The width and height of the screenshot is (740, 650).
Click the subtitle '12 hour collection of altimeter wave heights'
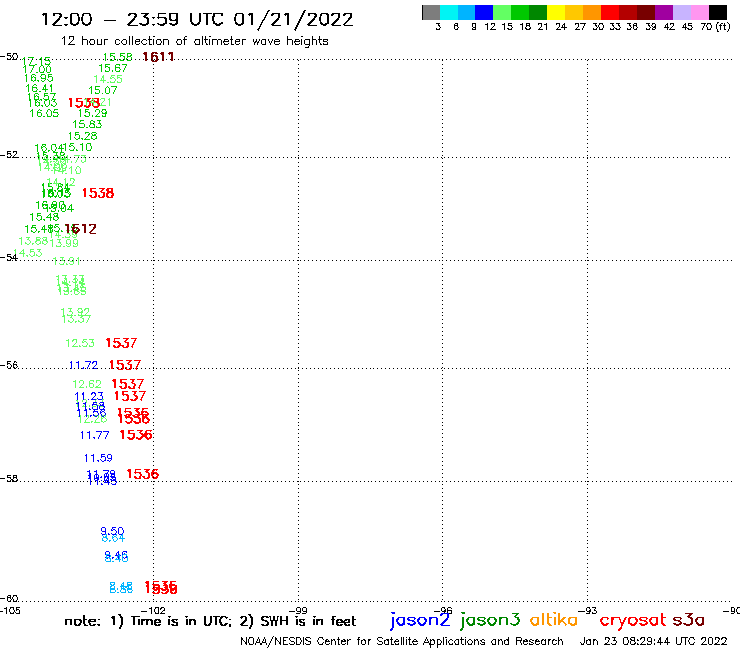[194, 41]
